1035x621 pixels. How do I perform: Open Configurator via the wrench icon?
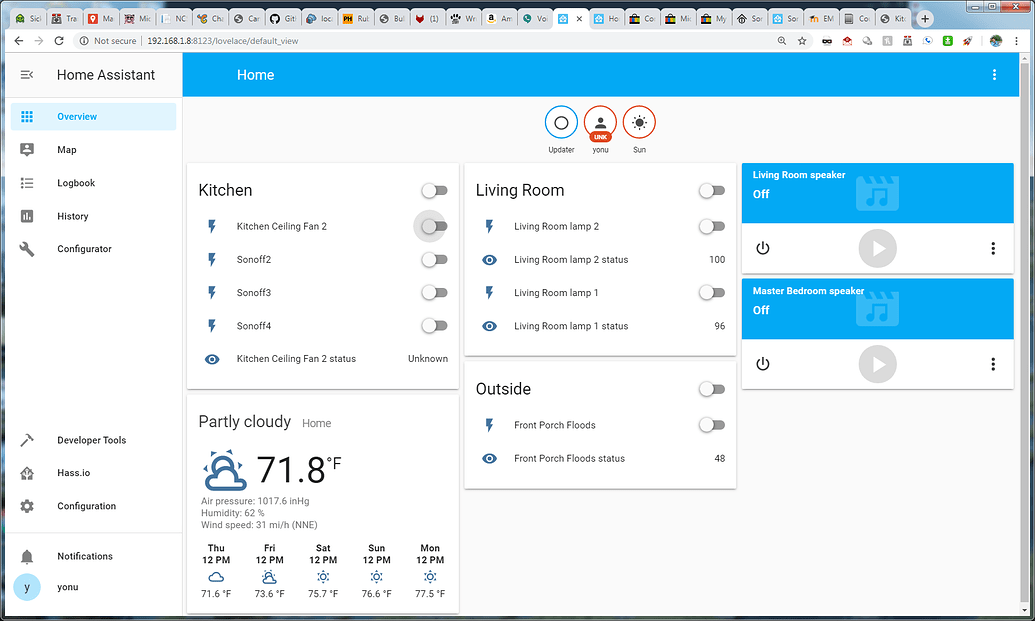coord(28,248)
